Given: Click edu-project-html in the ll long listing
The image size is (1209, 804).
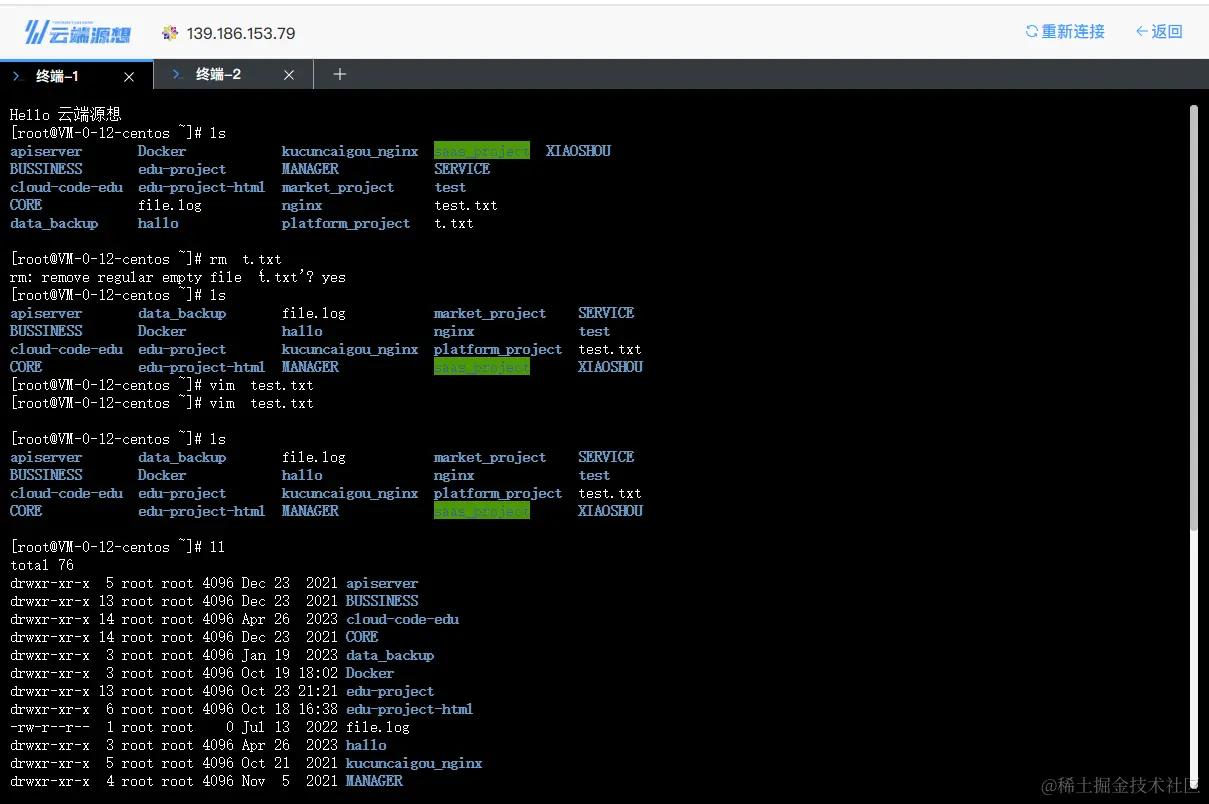Looking at the screenshot, I should click(410, 709).
